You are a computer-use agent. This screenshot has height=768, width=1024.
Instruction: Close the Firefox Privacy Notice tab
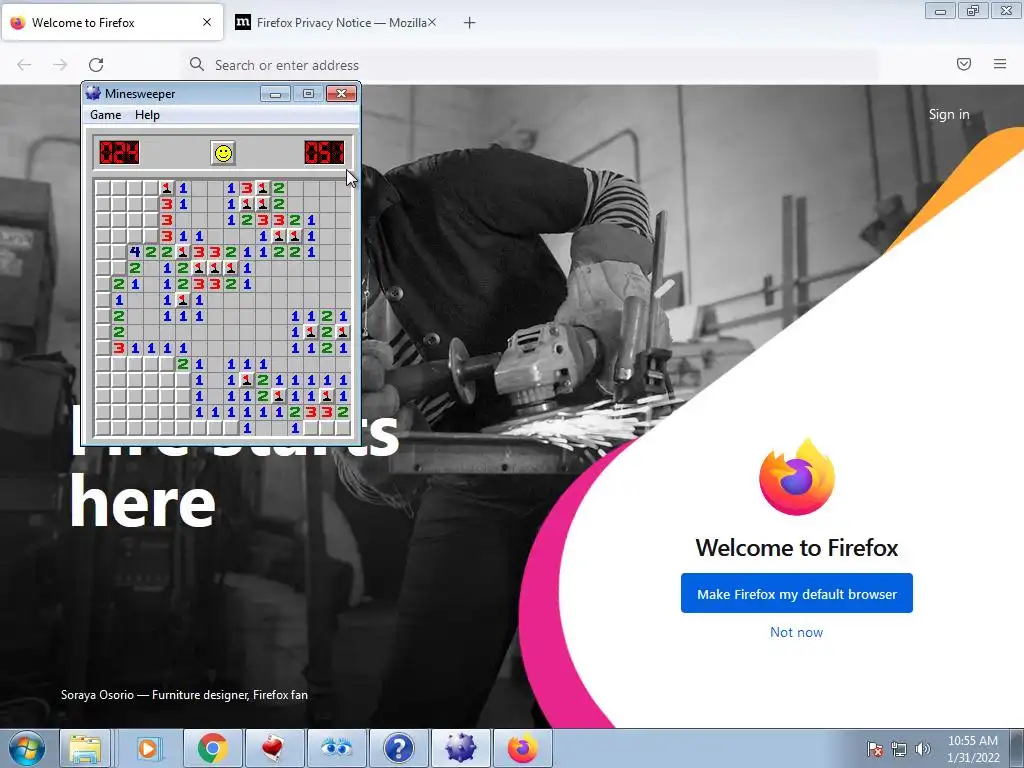pyautogui.click(x=432, y=22)
